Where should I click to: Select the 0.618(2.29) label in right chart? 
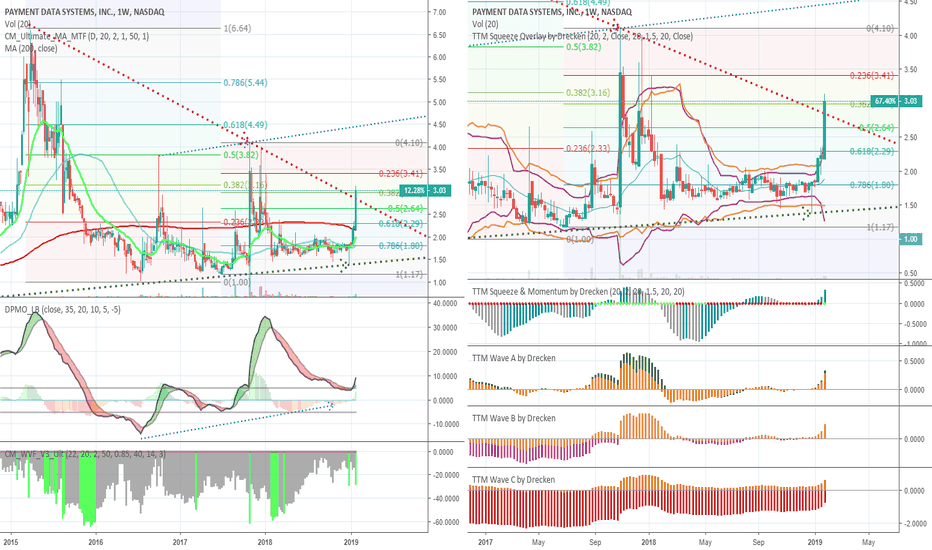871,152
